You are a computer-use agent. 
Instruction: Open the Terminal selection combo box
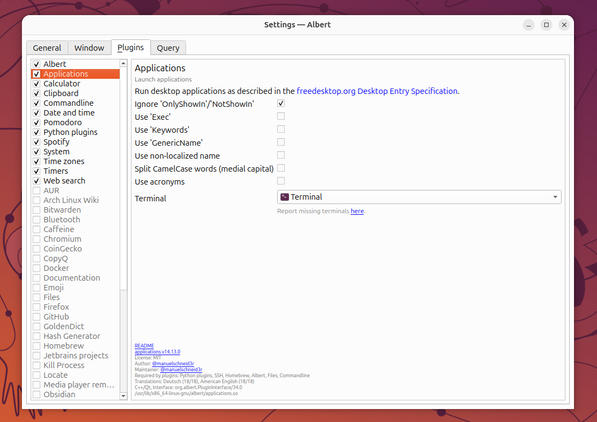pos(419,197)
